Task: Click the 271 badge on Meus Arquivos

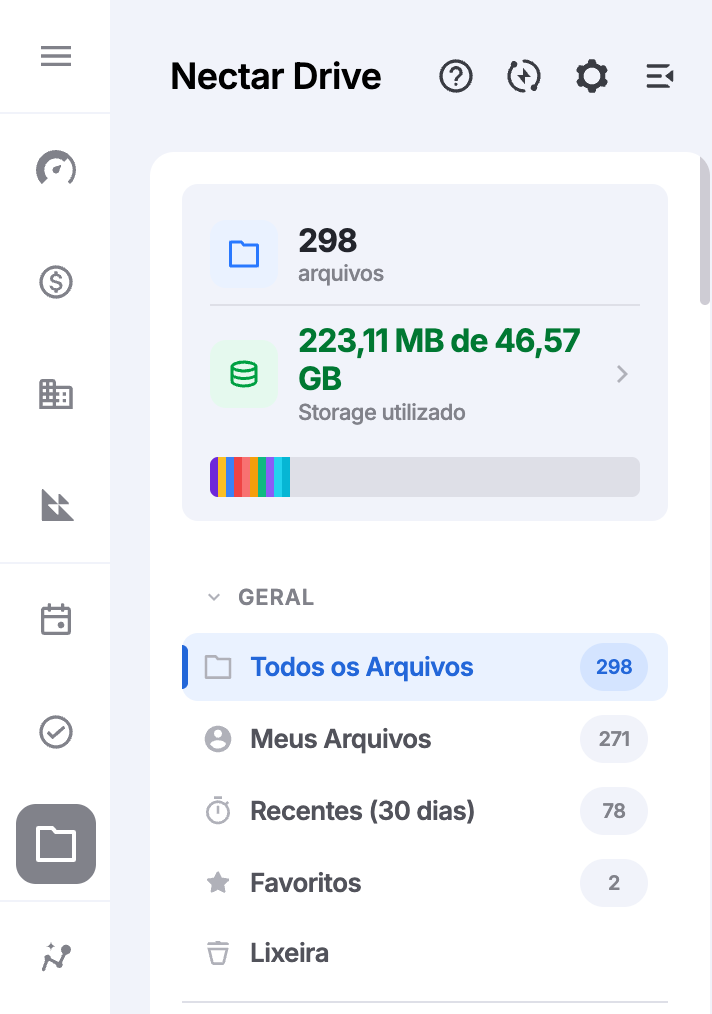Action: point(614,739)
